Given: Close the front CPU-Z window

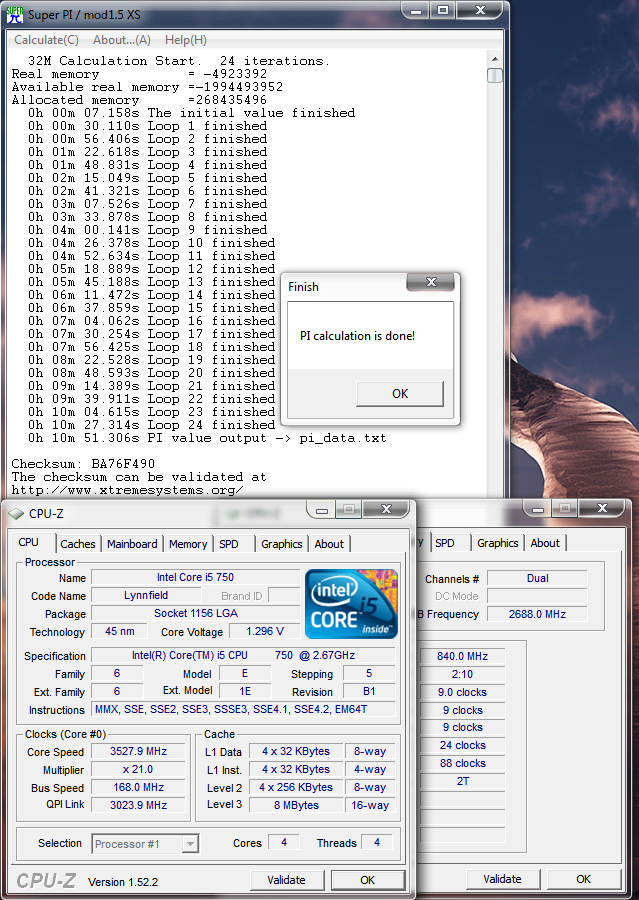Looking at the screenshot, I should pos(386,509).
